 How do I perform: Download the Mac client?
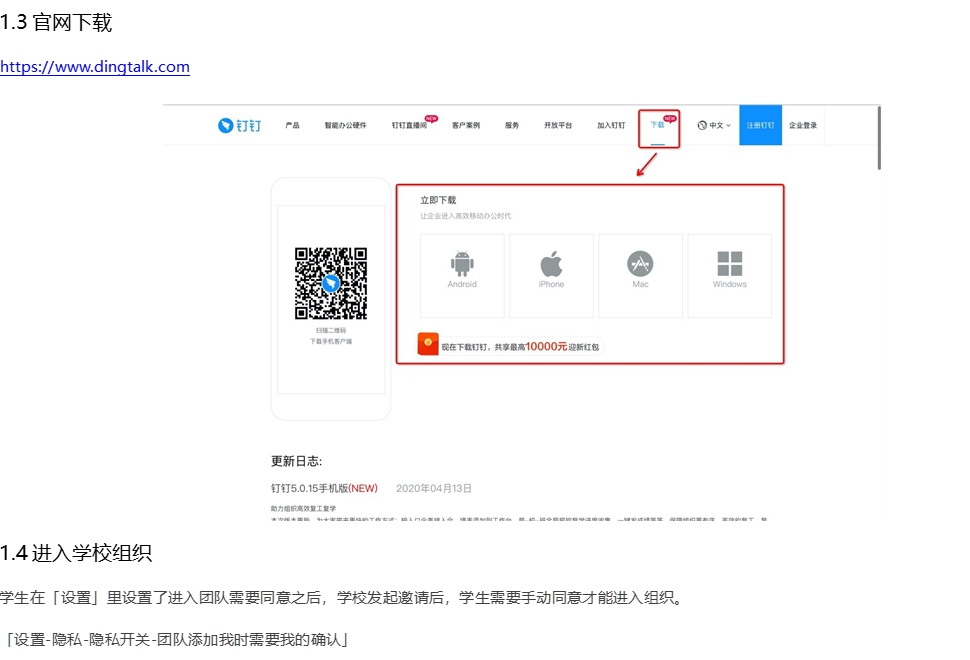tap(640, 276)
